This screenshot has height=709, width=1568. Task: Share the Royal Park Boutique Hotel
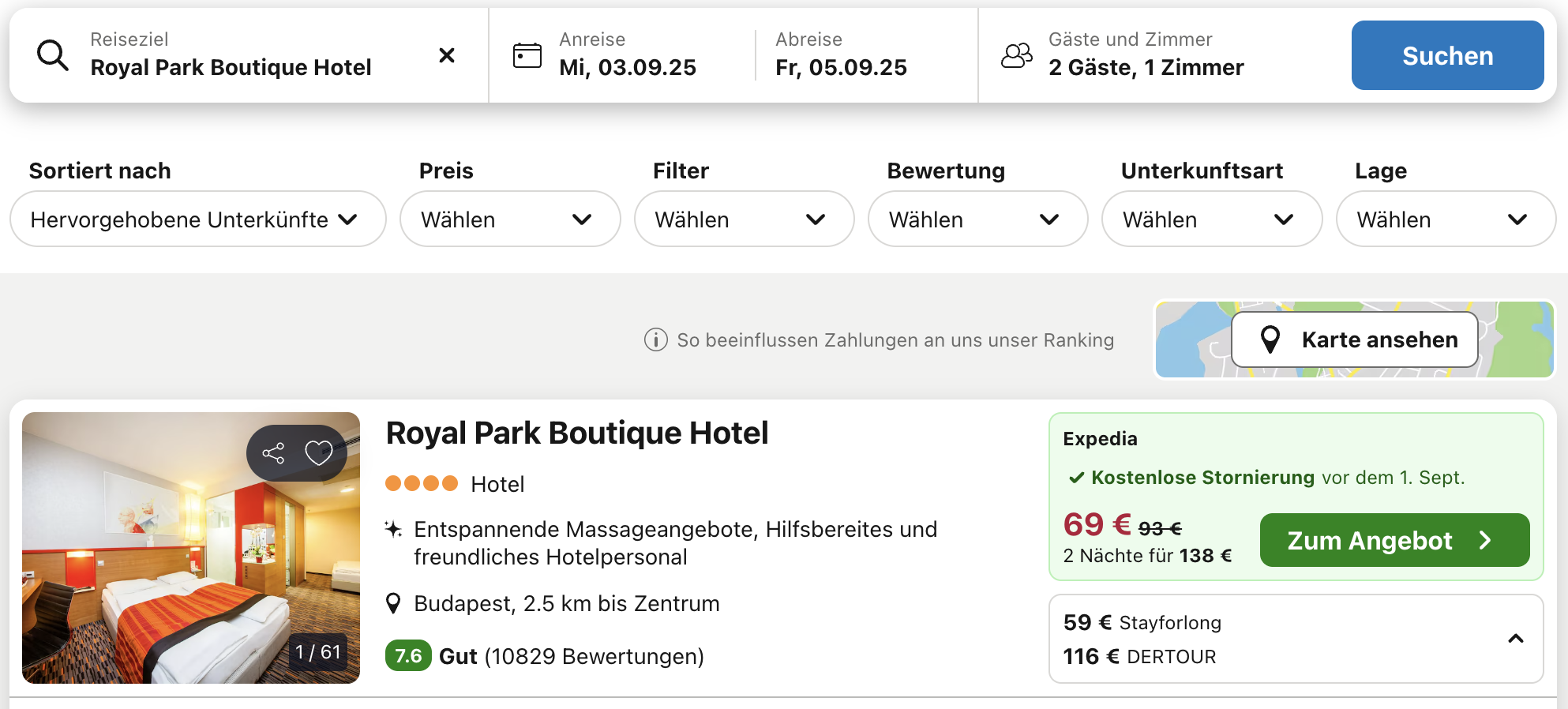tap(273, 453)
